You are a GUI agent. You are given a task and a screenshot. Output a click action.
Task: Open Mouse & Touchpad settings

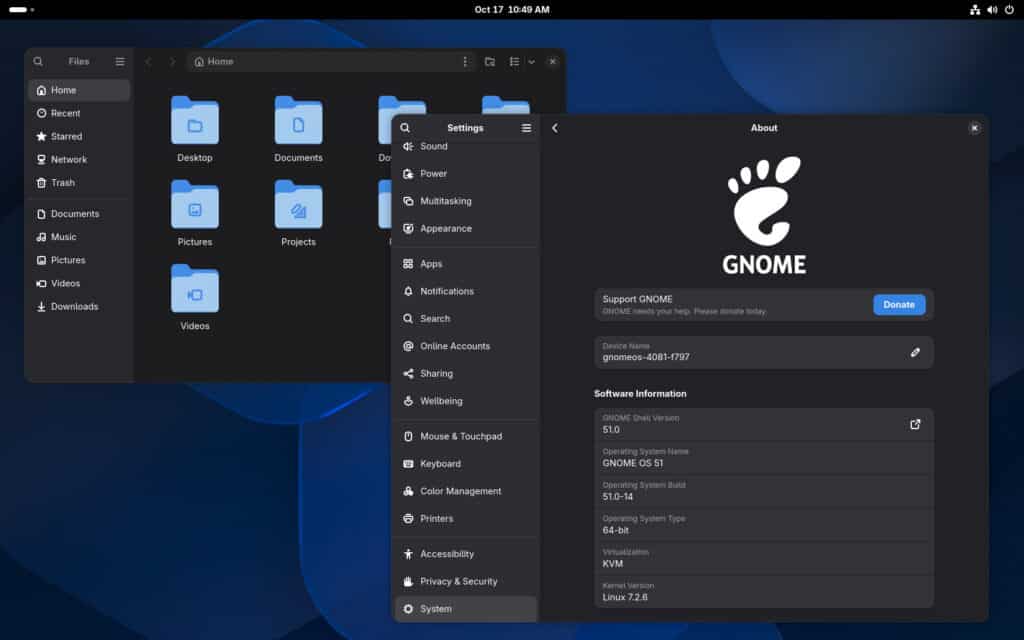point(466,436)
